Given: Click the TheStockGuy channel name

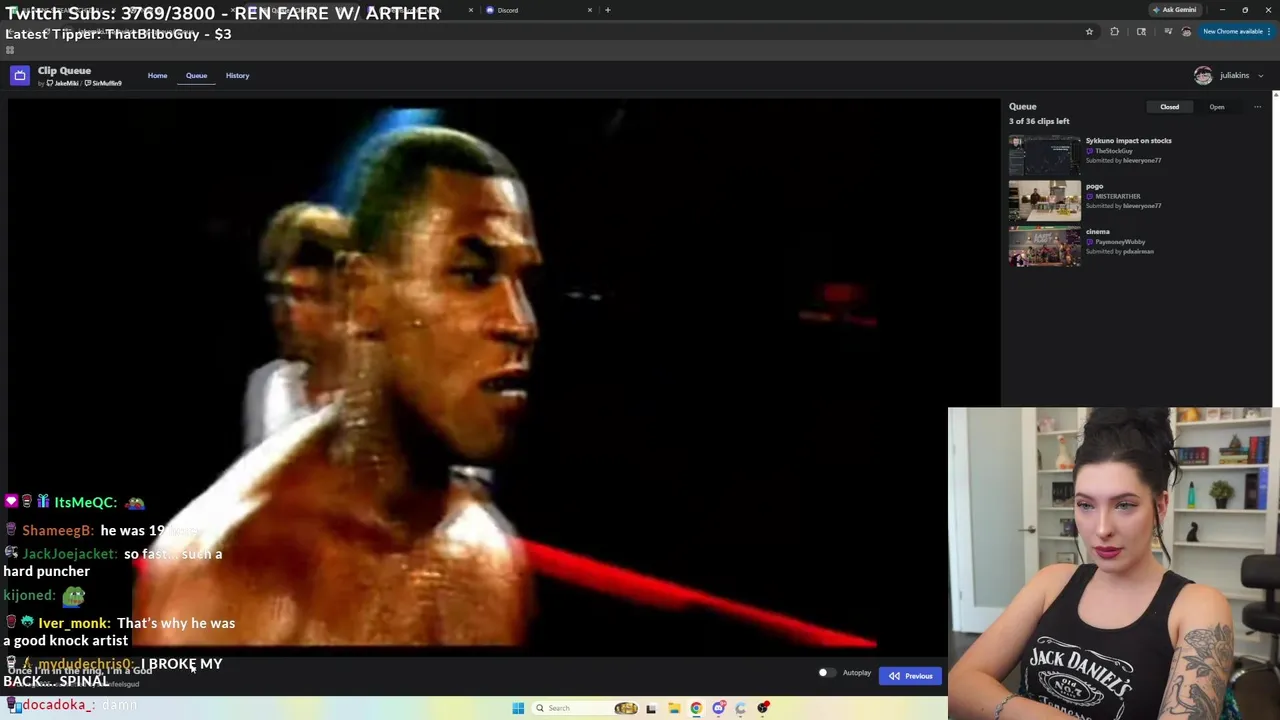Looking at the screenshot, I should 1113,151.
